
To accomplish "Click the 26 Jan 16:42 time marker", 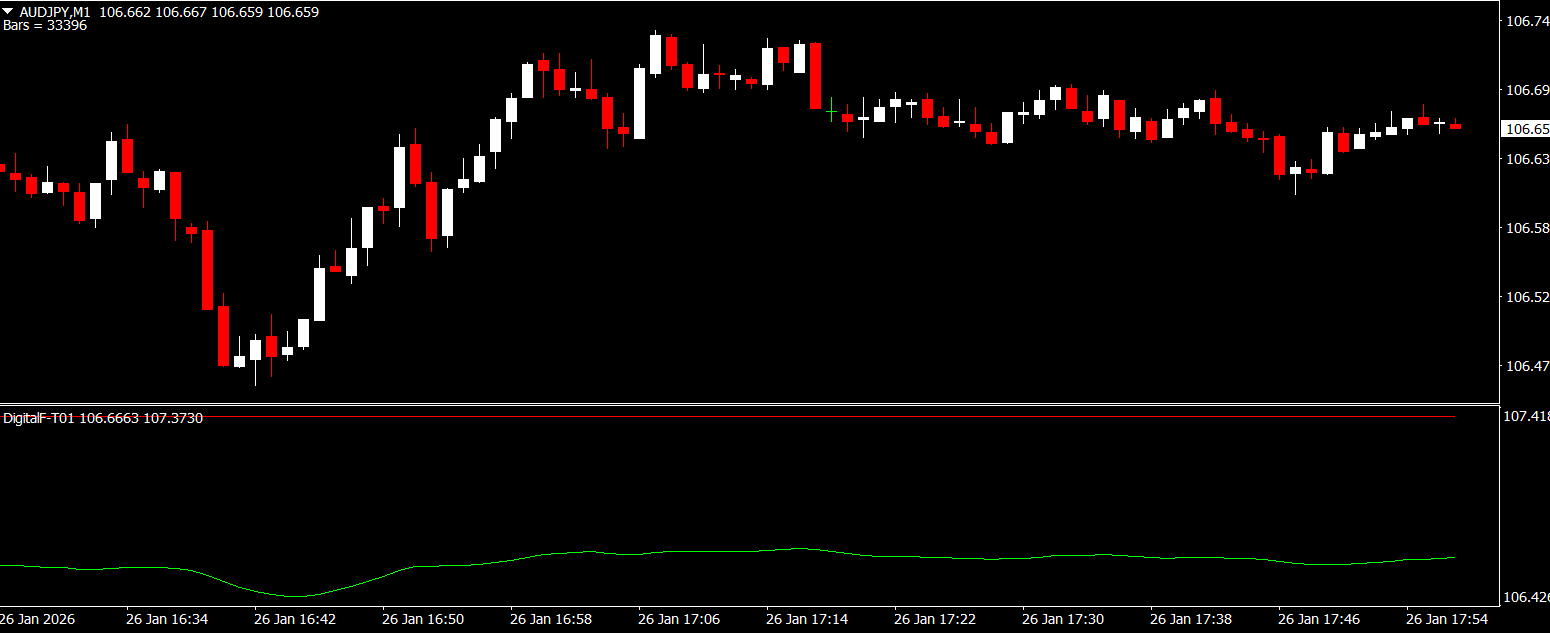I will click(x=295, y=619).
